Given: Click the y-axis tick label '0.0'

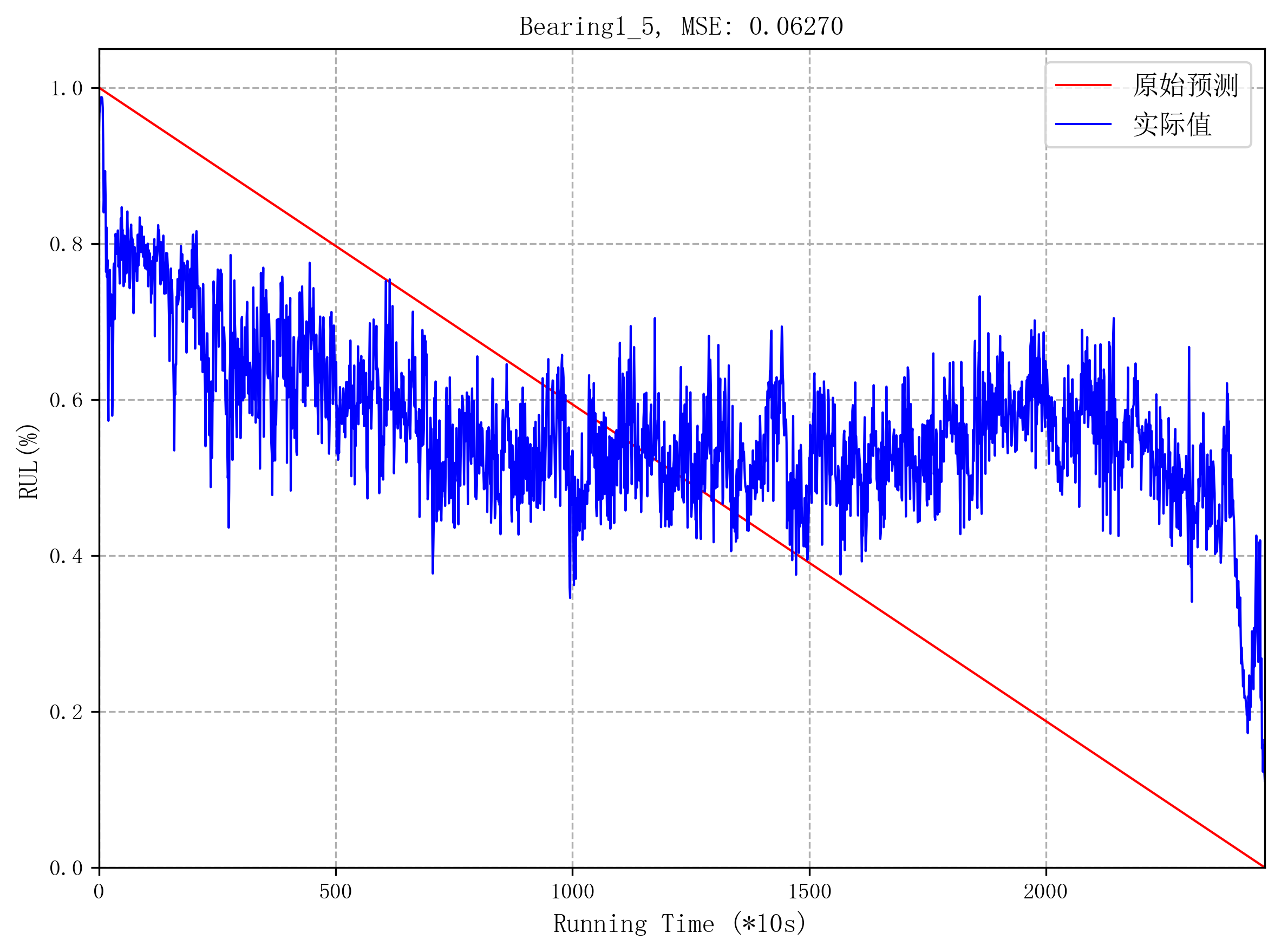Looking at the screenshot, I should click(x=66, y=868).
